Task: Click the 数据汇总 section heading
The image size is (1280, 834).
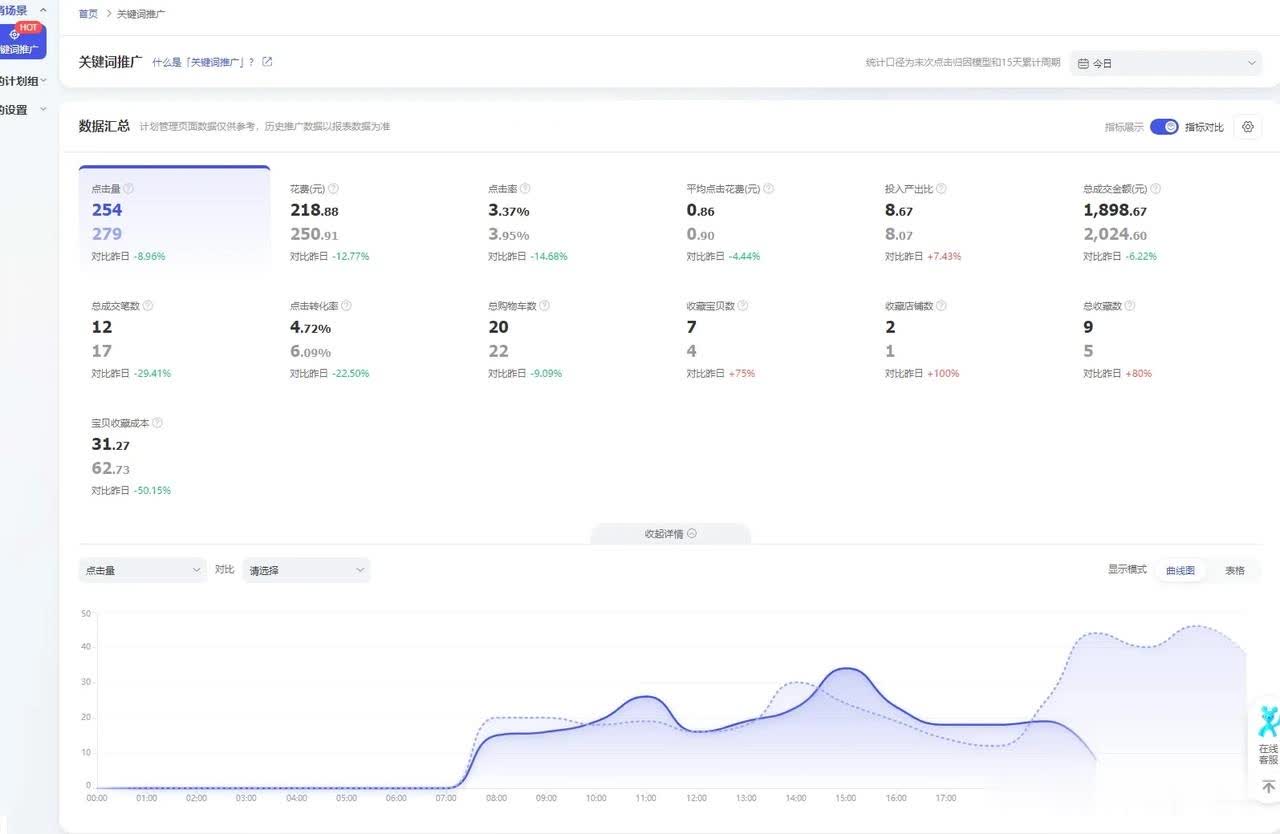Action: 104,126
